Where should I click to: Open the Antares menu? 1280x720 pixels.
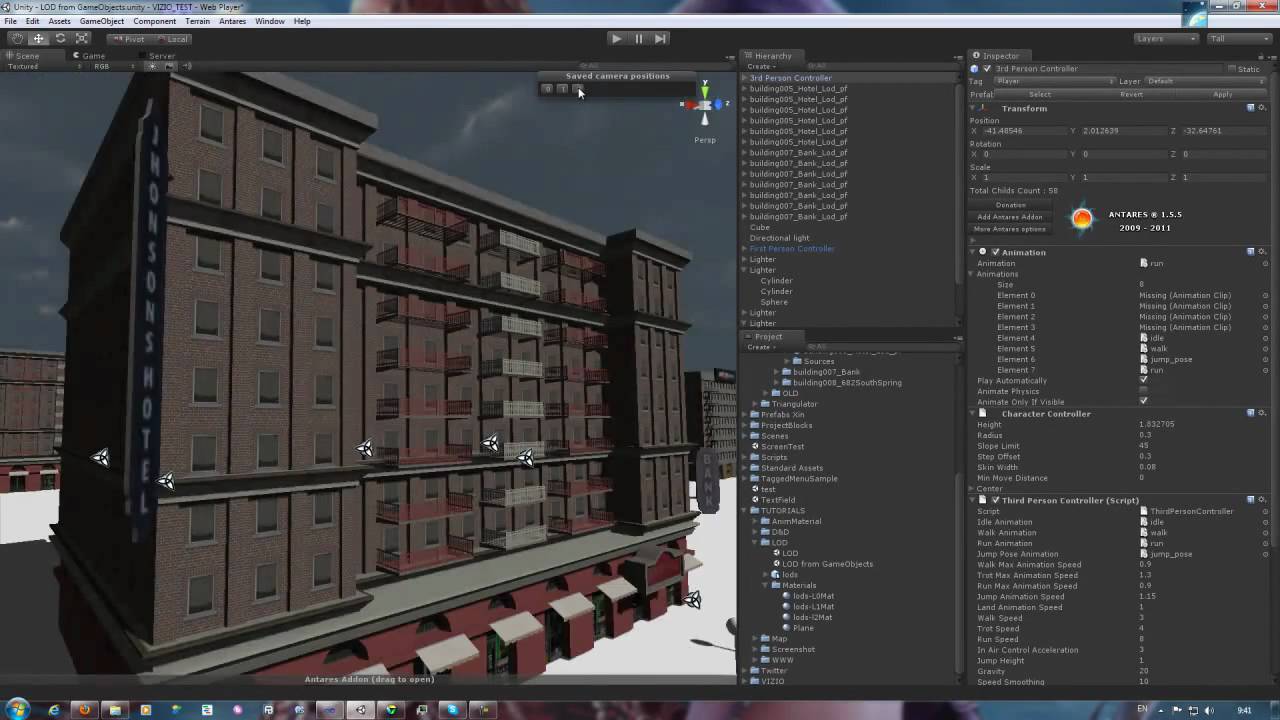coord(232,21)
